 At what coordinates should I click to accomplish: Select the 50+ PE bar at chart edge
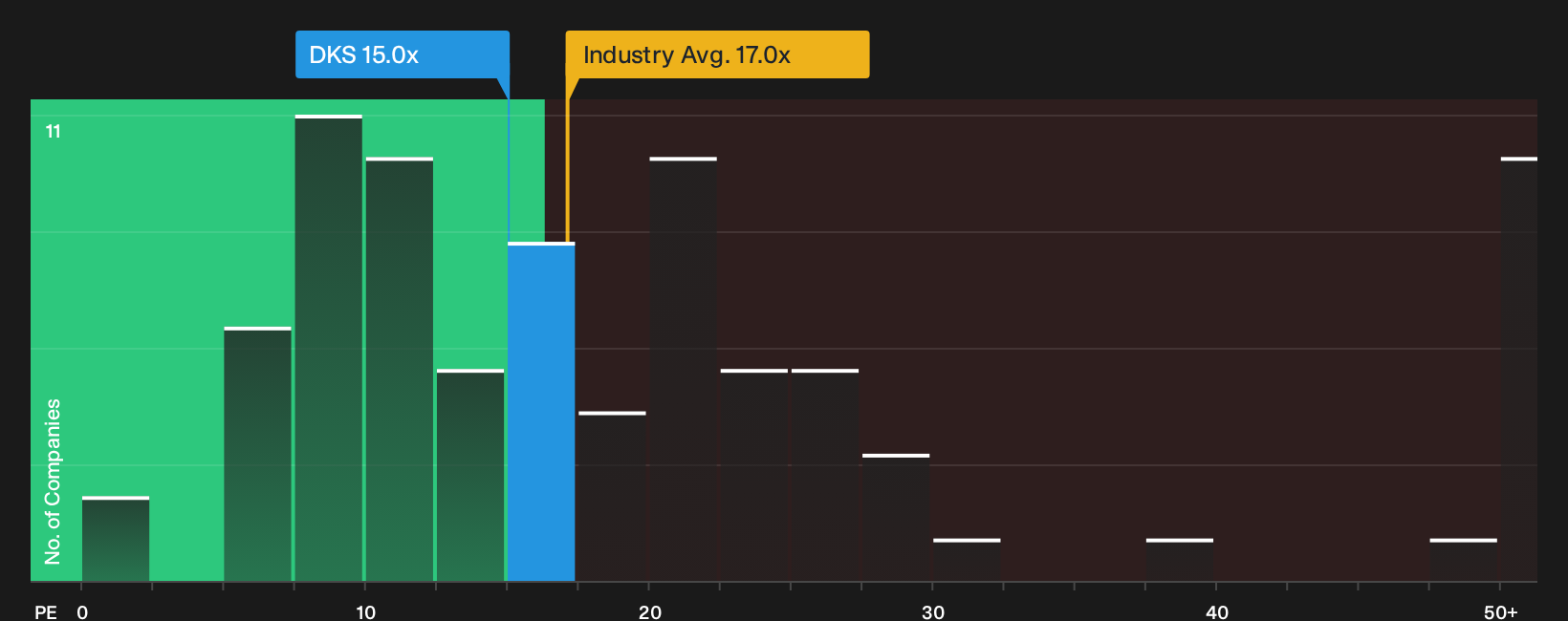pos(1519,369)
